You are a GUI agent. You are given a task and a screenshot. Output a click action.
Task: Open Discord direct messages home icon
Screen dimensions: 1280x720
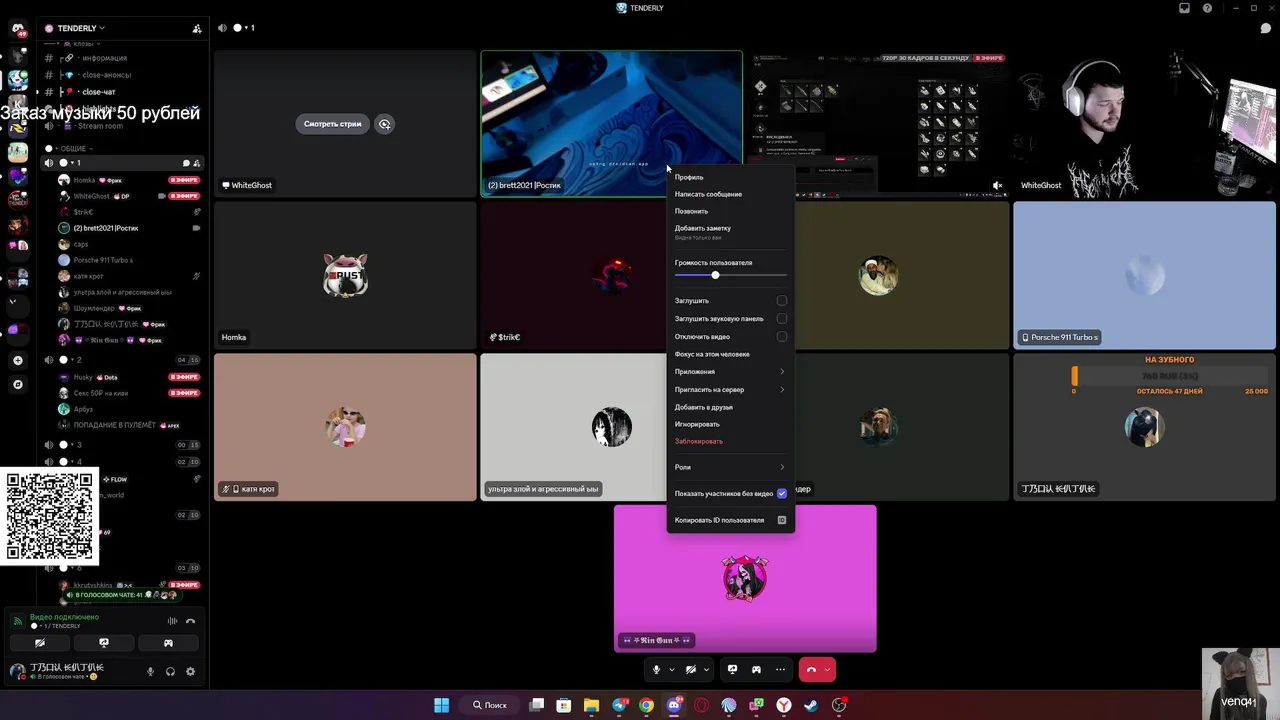point(17,29)
